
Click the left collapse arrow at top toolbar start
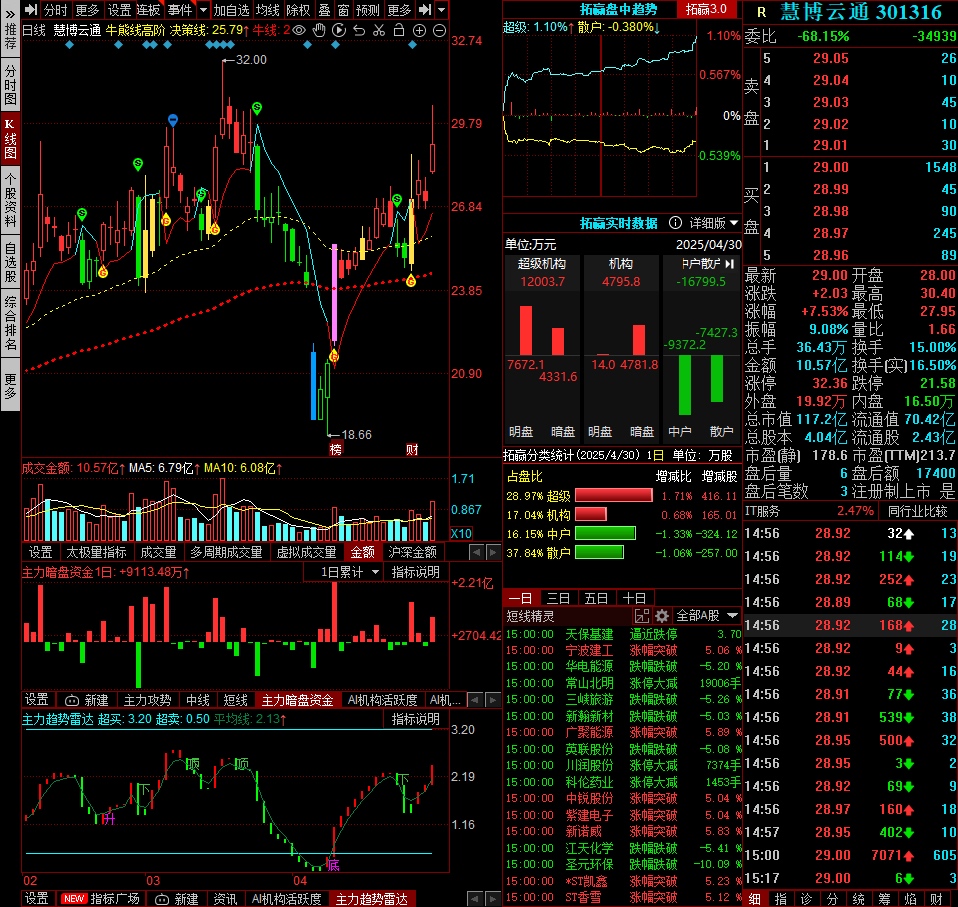pyautogui.click(x=30, y=10)
